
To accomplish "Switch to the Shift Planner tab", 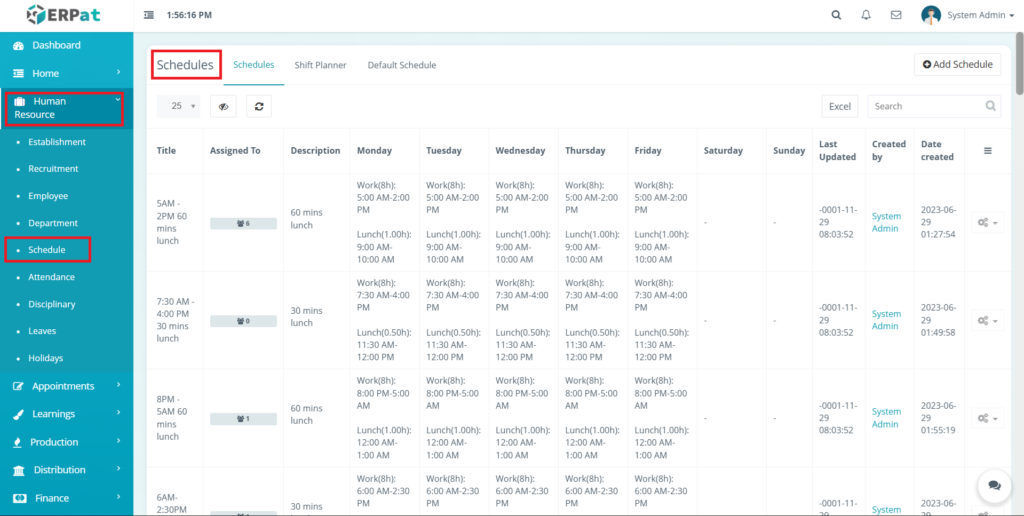I will click(320, 65).
